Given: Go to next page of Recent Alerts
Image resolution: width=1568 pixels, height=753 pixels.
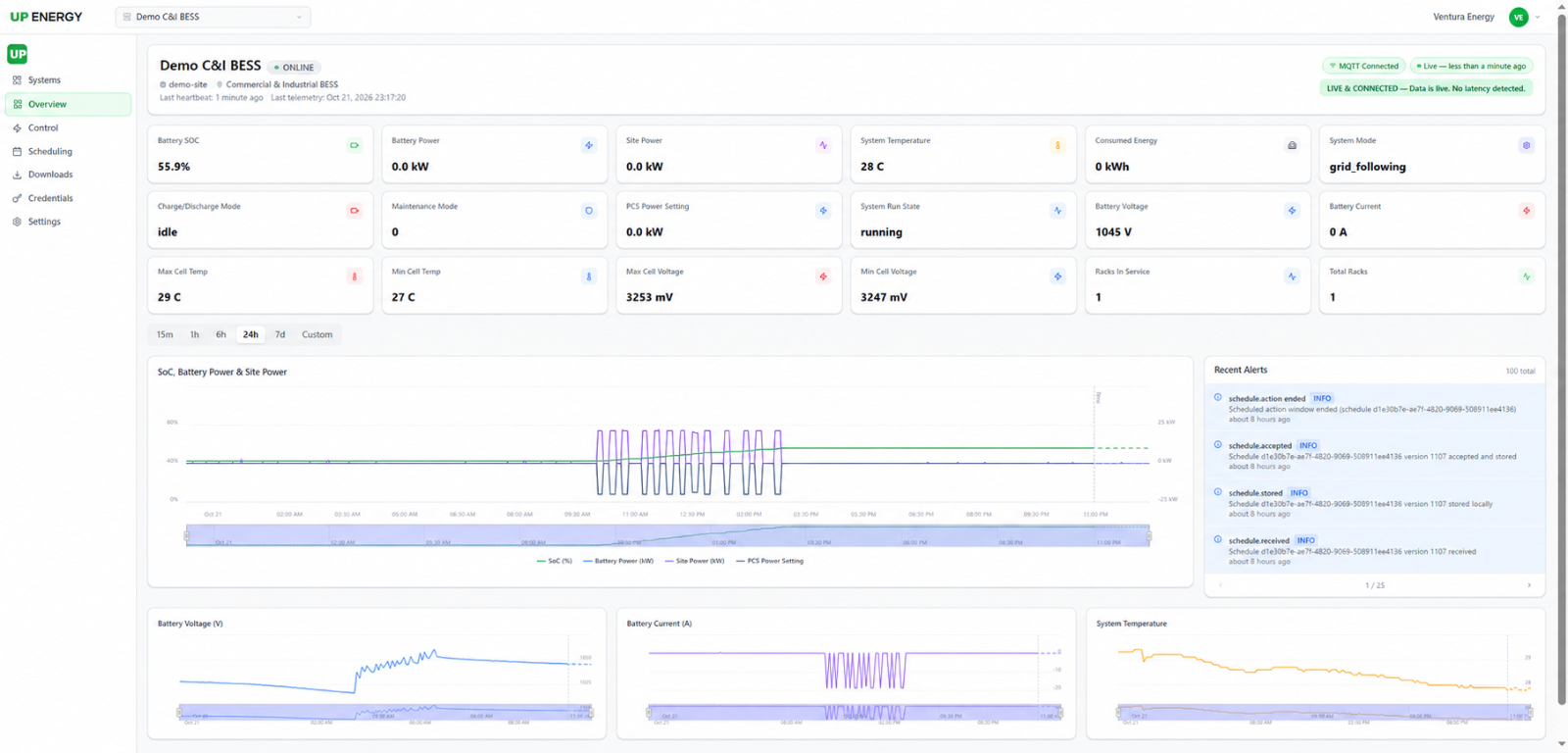Looking at the screenshot, I should (x=1529, y=585).
